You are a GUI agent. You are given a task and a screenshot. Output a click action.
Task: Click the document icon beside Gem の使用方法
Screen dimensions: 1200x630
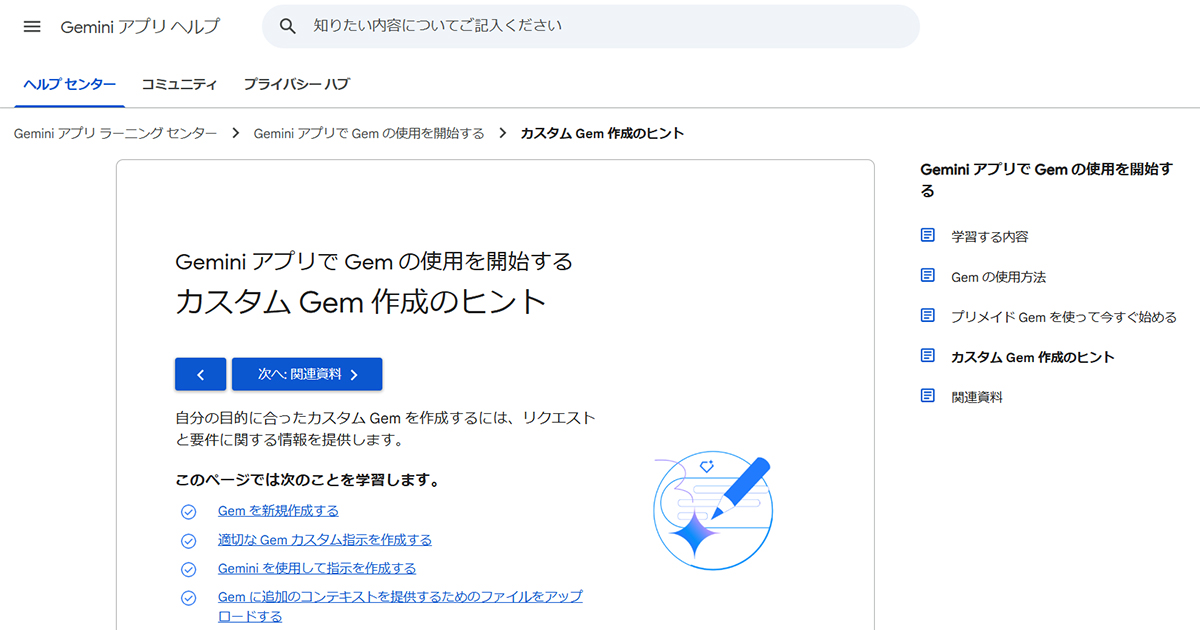(928, 276)
